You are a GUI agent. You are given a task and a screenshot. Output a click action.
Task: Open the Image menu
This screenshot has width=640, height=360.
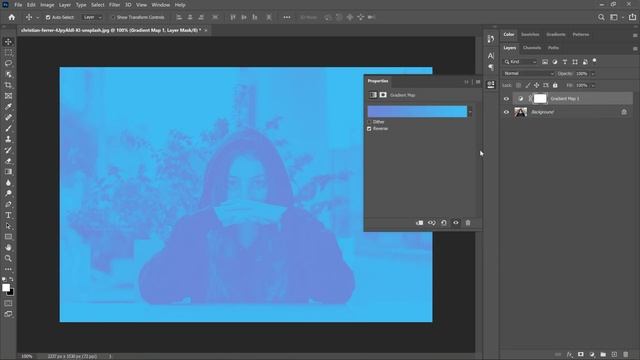[x=47, y=5]
